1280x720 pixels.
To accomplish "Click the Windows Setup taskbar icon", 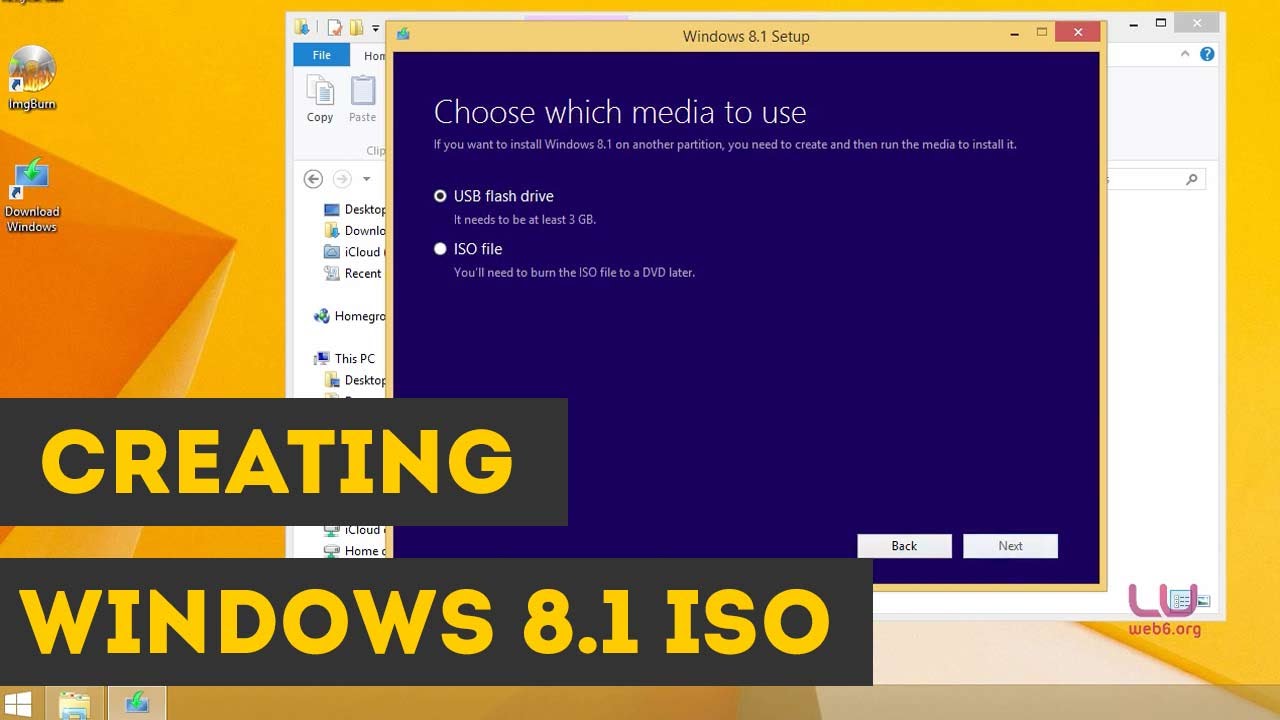I will pyautogui.click(x=136, y=704).
